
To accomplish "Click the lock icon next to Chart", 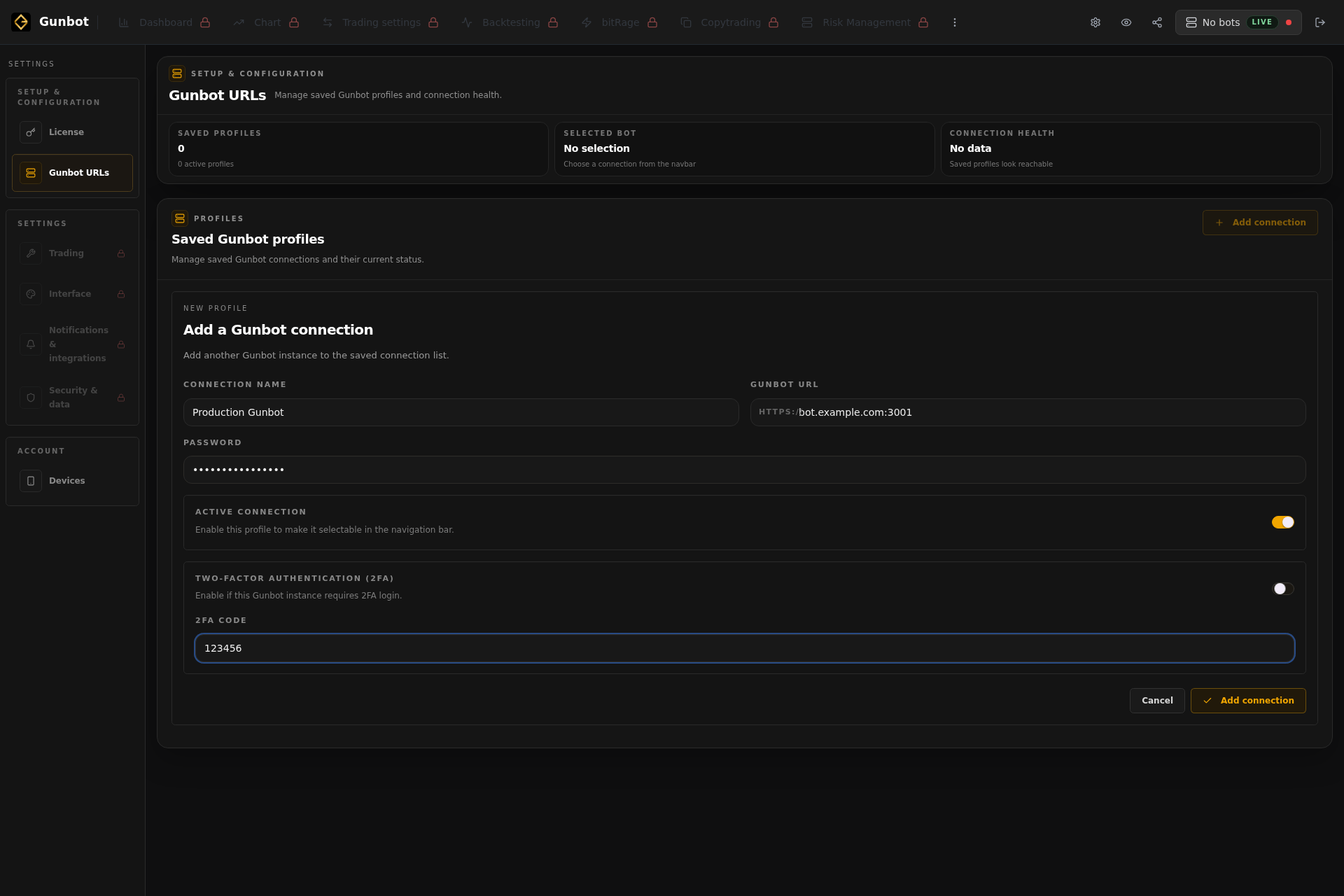I will click(x=294, y=22).
